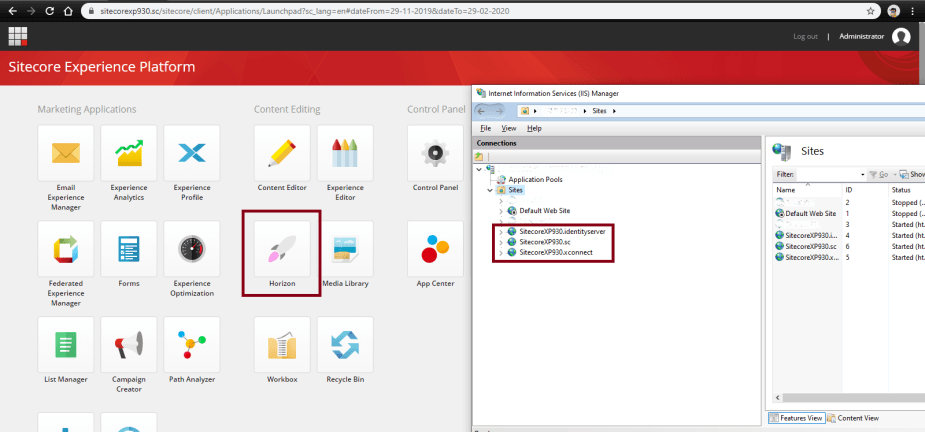Screen dimensions: 925x432
Task: Switch to Features View tab
Action: 796,418
